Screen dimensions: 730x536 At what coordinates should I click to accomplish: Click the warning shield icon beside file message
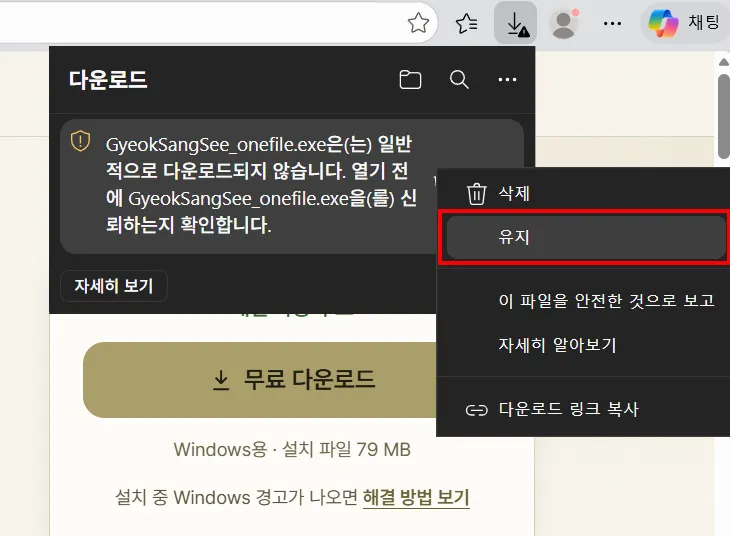(81, 141)
